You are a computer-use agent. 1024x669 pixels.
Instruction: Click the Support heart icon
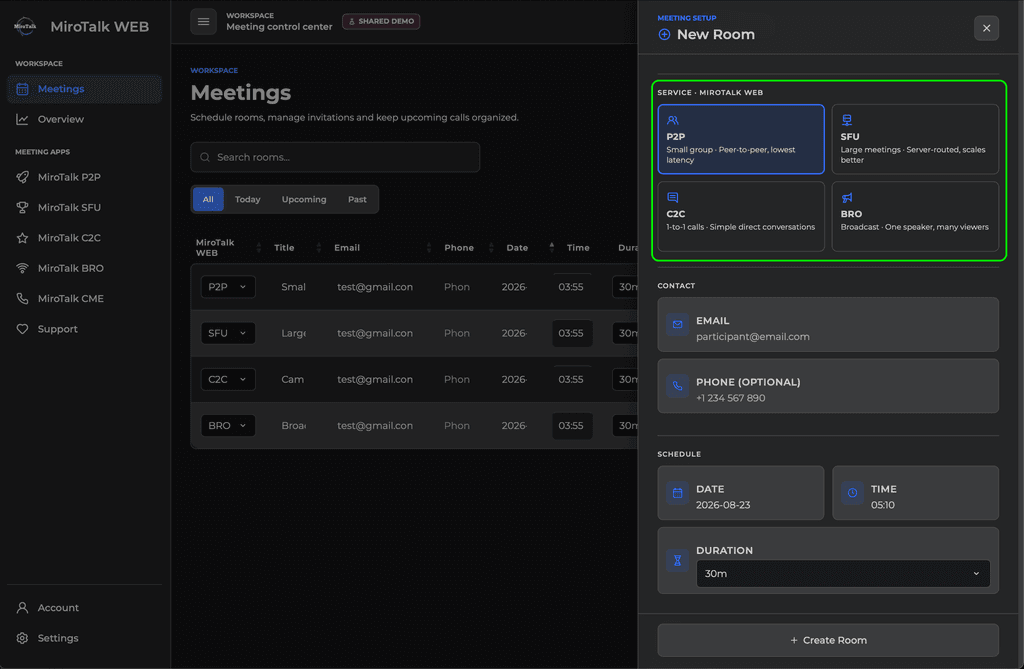pos(22,329)
